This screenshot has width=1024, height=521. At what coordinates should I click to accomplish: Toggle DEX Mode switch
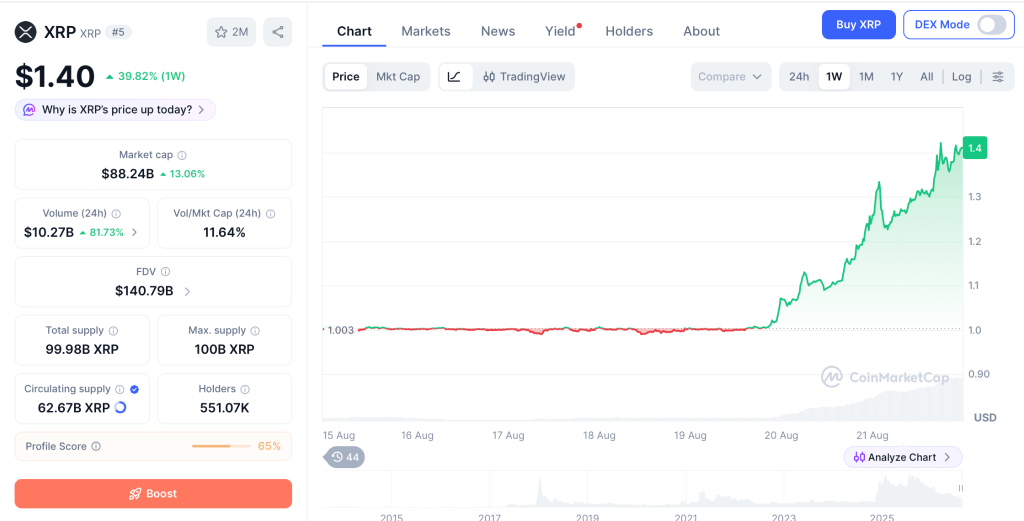[992, 25]
